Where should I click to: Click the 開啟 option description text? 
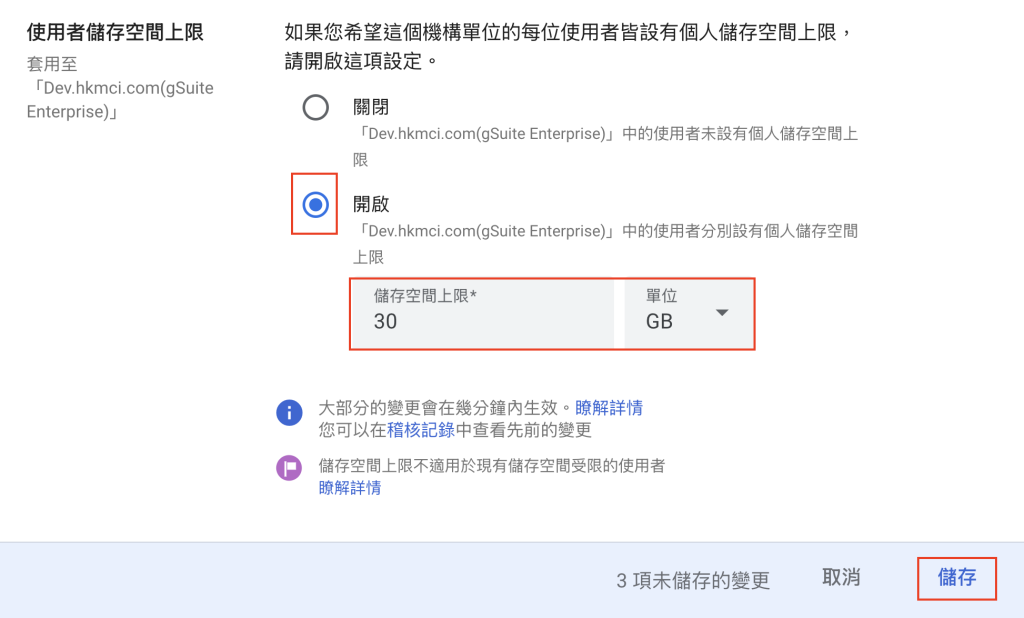[x=605, y=244]
